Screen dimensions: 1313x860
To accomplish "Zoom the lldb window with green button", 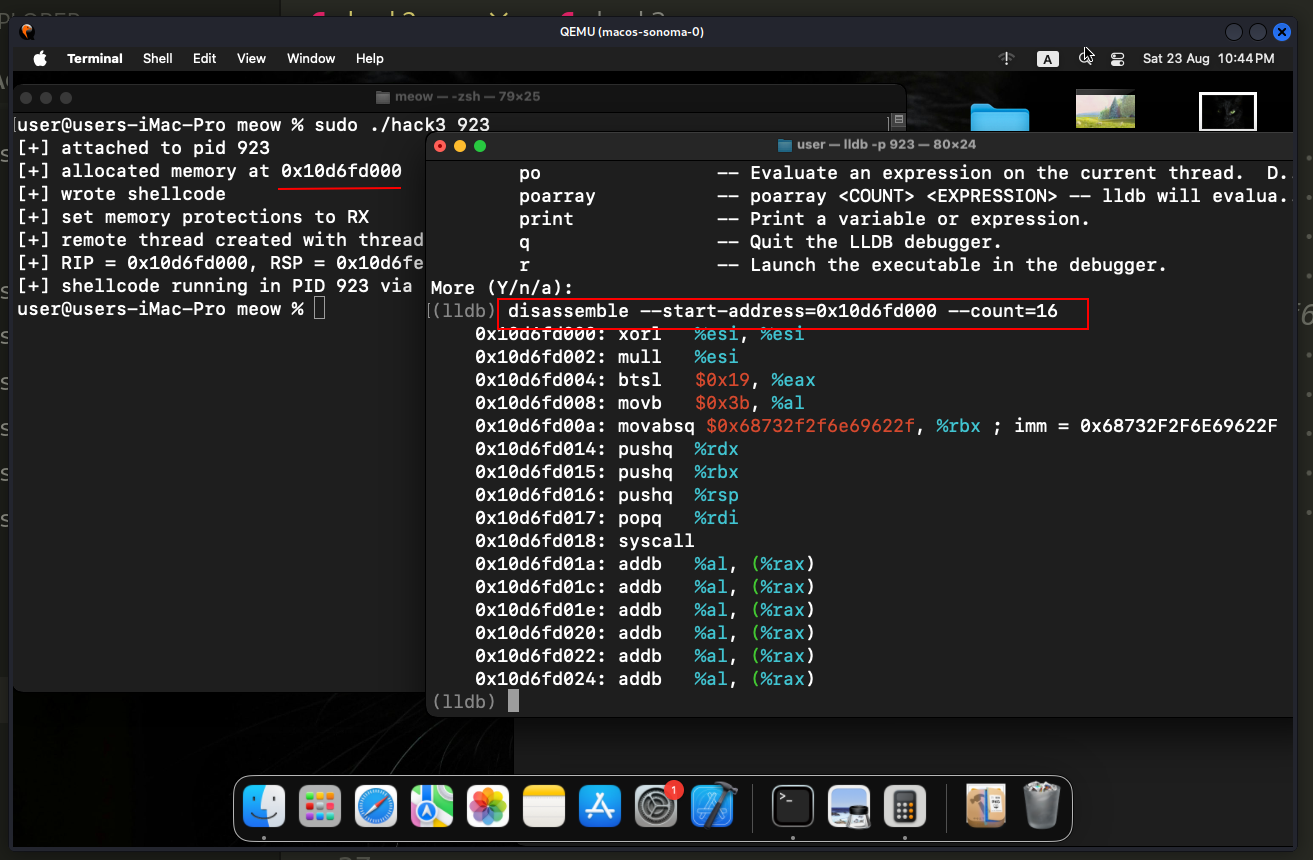I will 479,146.
